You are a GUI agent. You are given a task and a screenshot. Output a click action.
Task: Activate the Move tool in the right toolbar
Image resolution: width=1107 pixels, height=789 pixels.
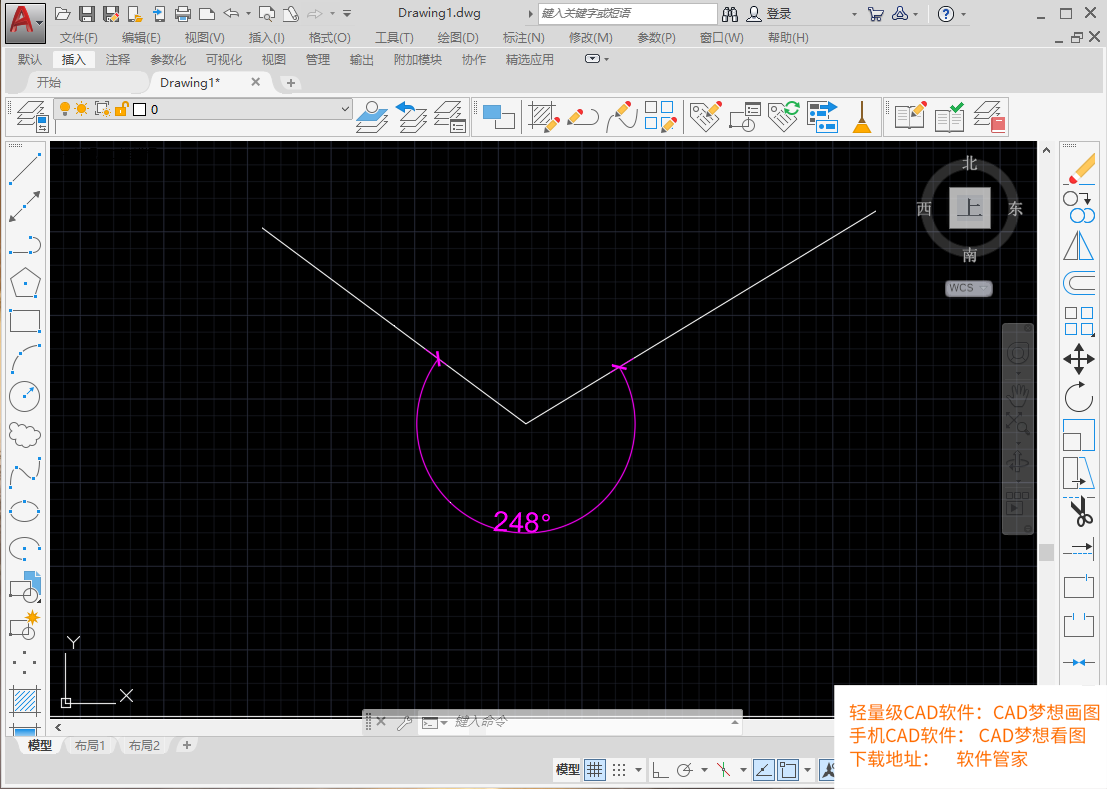coord(1079,359)
